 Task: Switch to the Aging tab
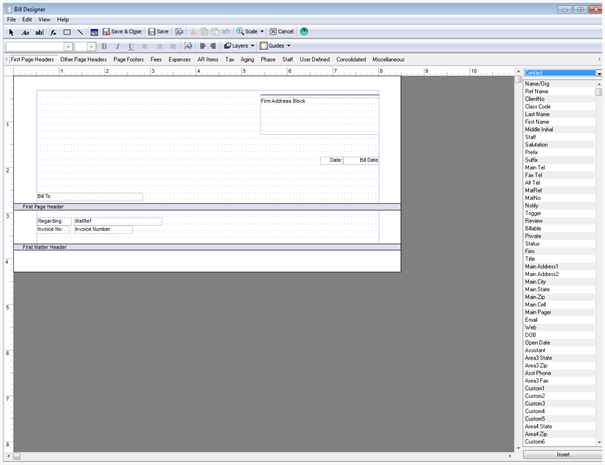click(247, 59)
